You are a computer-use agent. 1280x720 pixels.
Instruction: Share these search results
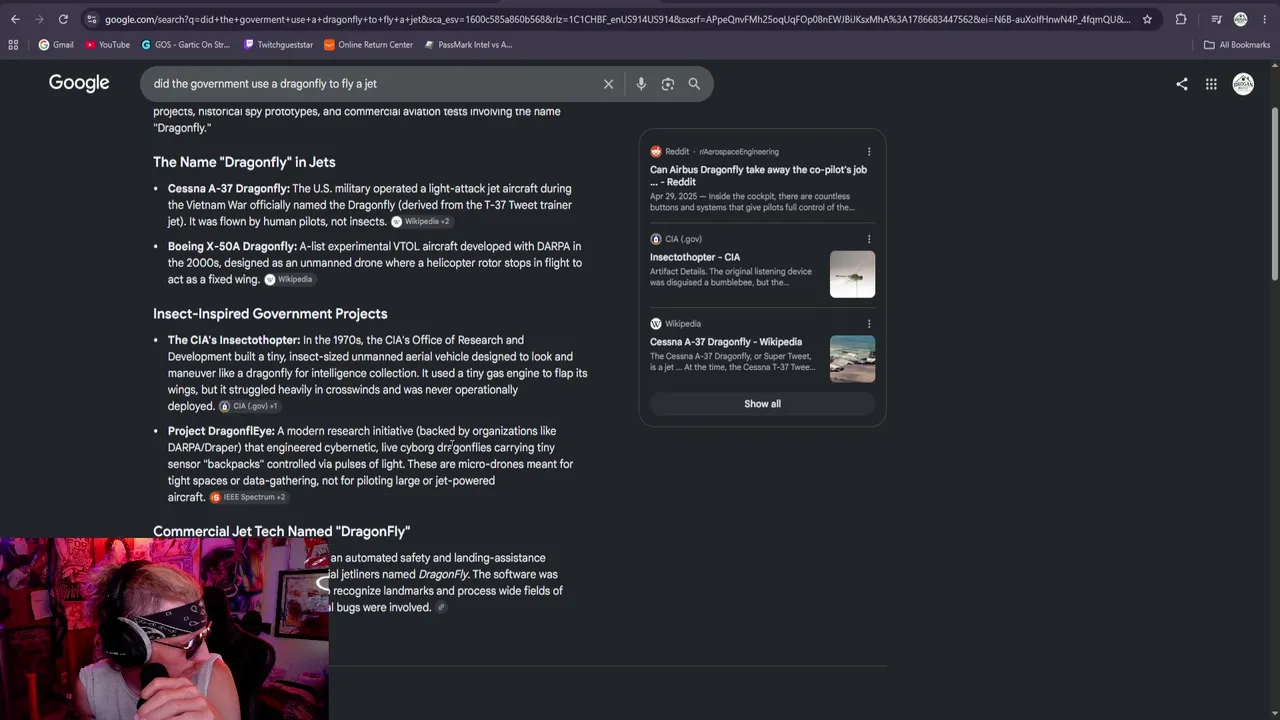[1182, 84]
